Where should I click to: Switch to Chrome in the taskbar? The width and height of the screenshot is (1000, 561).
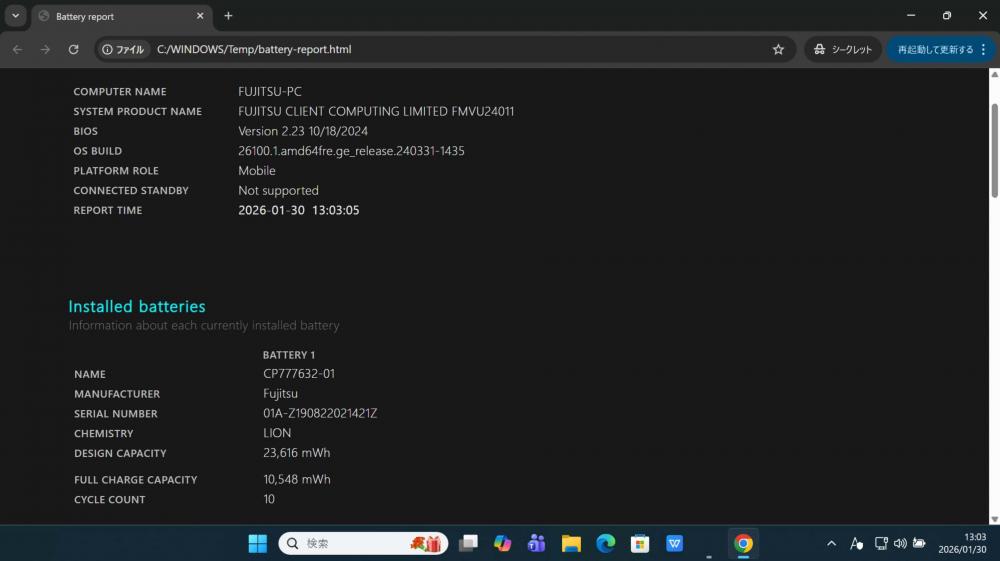743,543
